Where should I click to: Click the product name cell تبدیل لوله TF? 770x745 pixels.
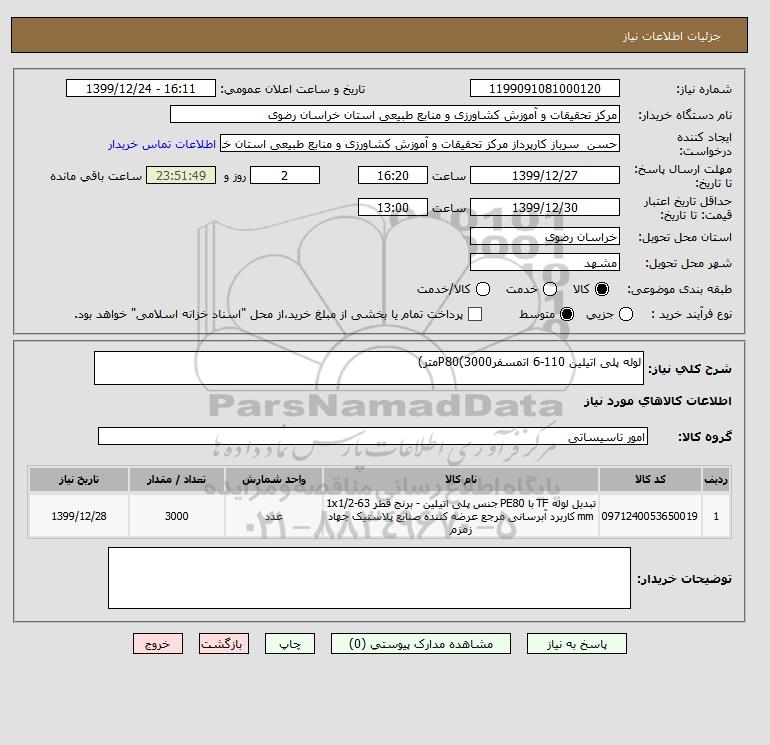click(x=461, y=516)
